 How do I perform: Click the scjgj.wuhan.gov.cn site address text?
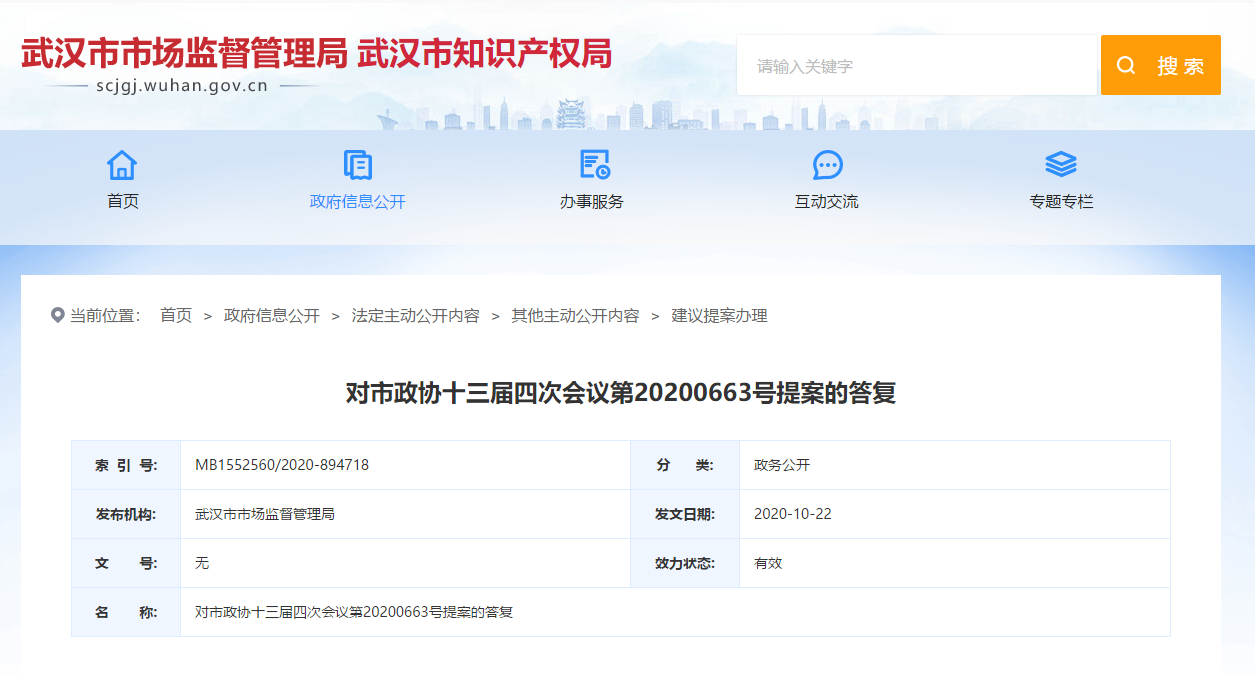(182, 86)
